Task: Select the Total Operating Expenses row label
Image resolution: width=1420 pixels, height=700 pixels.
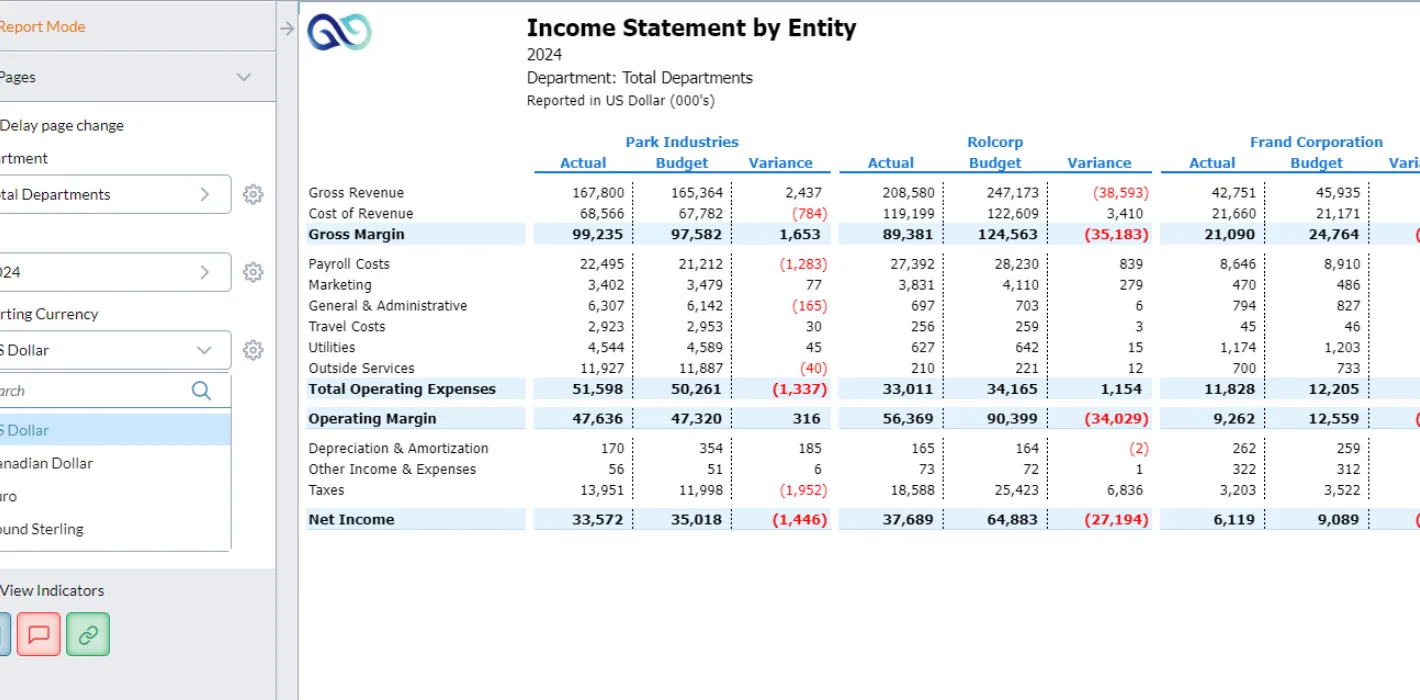Action: coord(402,389)
